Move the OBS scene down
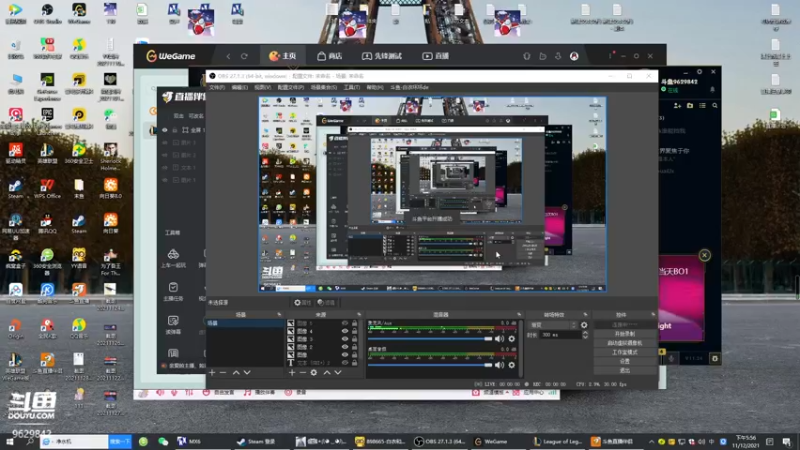The width and height of the screenshot is (800, 450). tap(247, 373)
